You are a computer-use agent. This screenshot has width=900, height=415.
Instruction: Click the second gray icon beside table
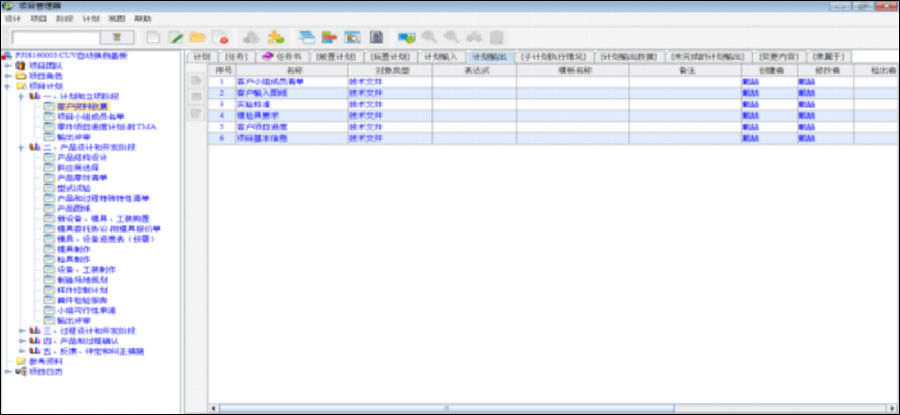click(x=196, y=97)
